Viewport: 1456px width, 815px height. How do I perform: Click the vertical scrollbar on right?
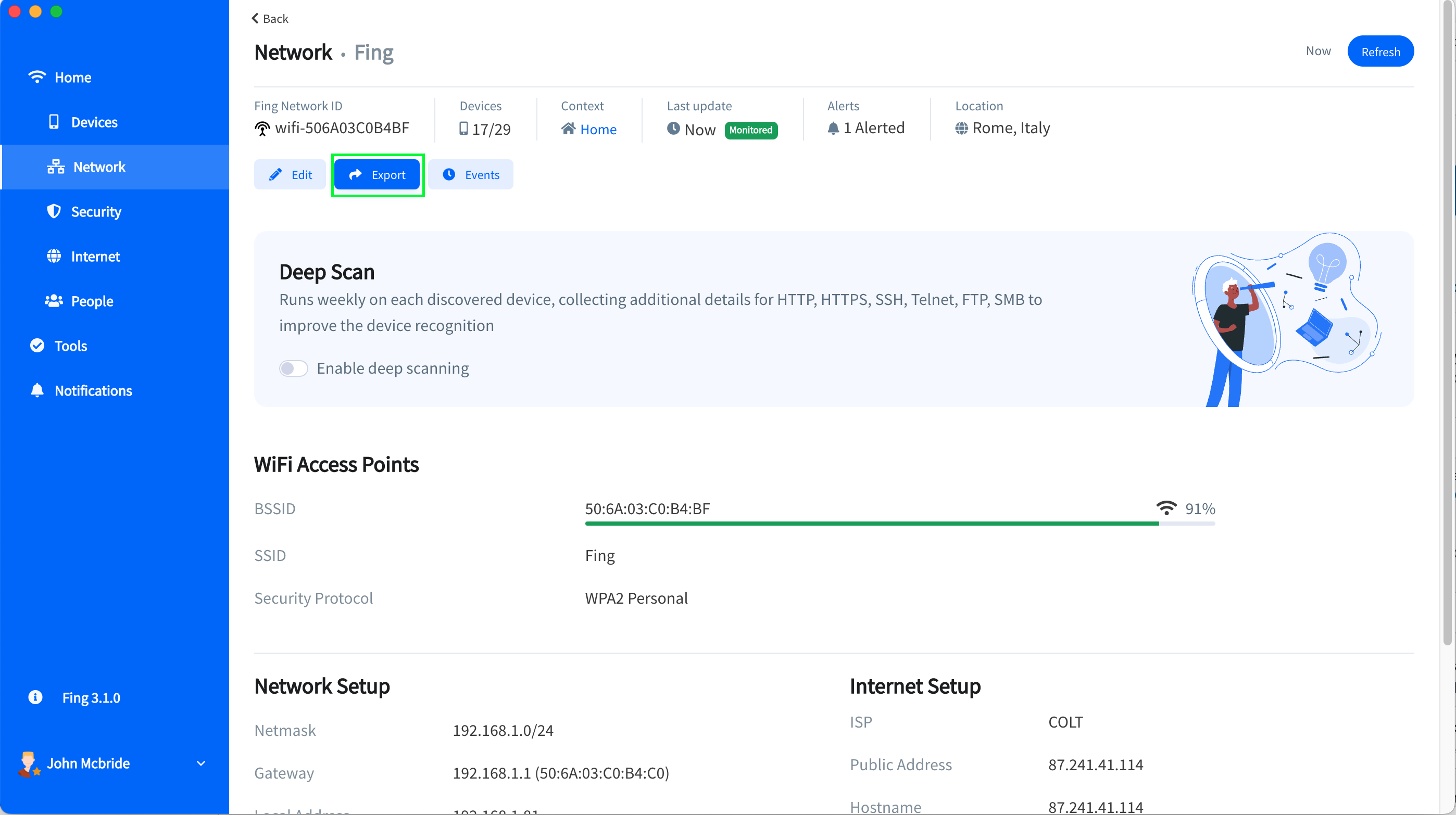(x=1448, y=322)
